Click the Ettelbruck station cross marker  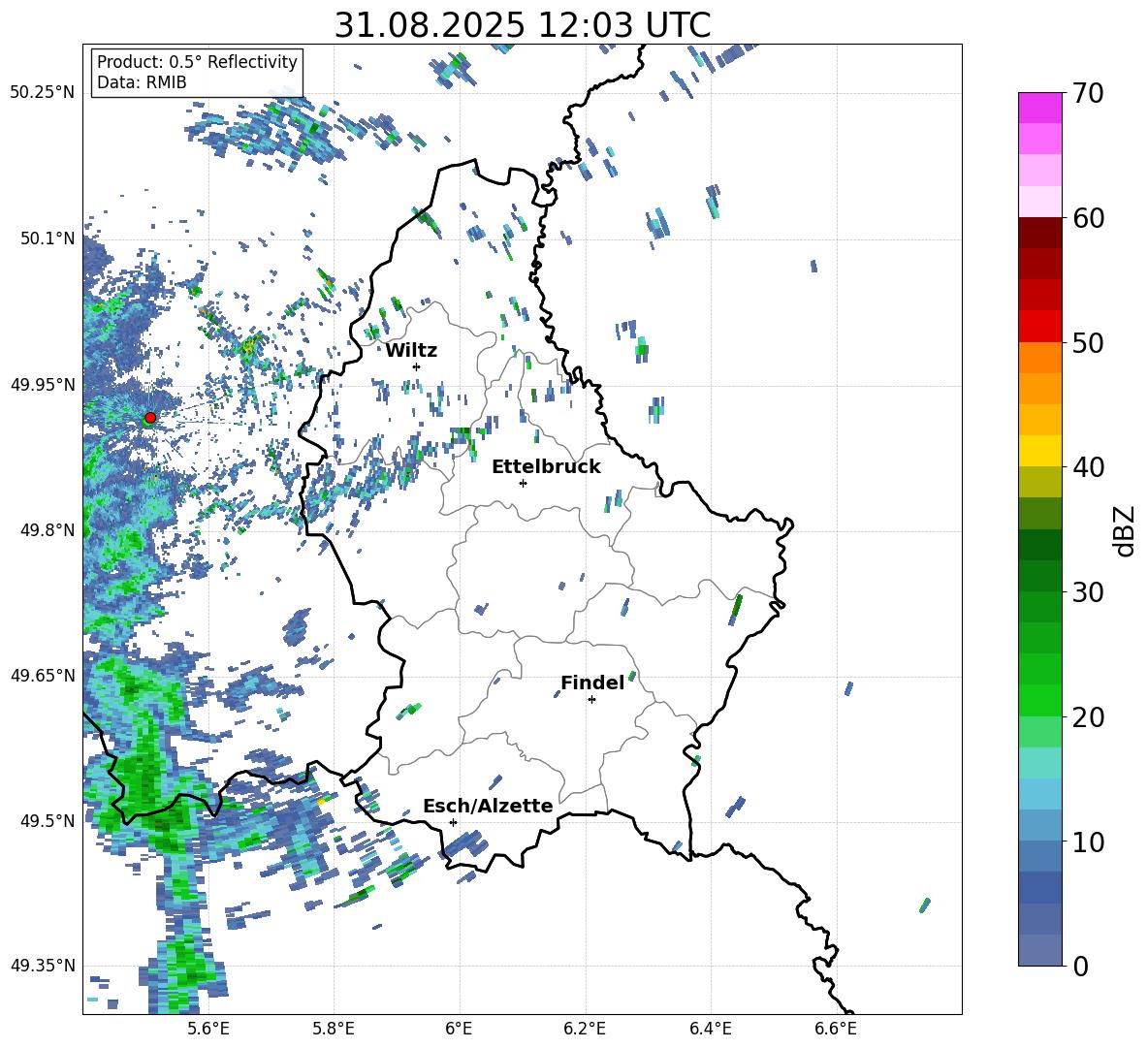pyautogui.click(x=523, y=483)
